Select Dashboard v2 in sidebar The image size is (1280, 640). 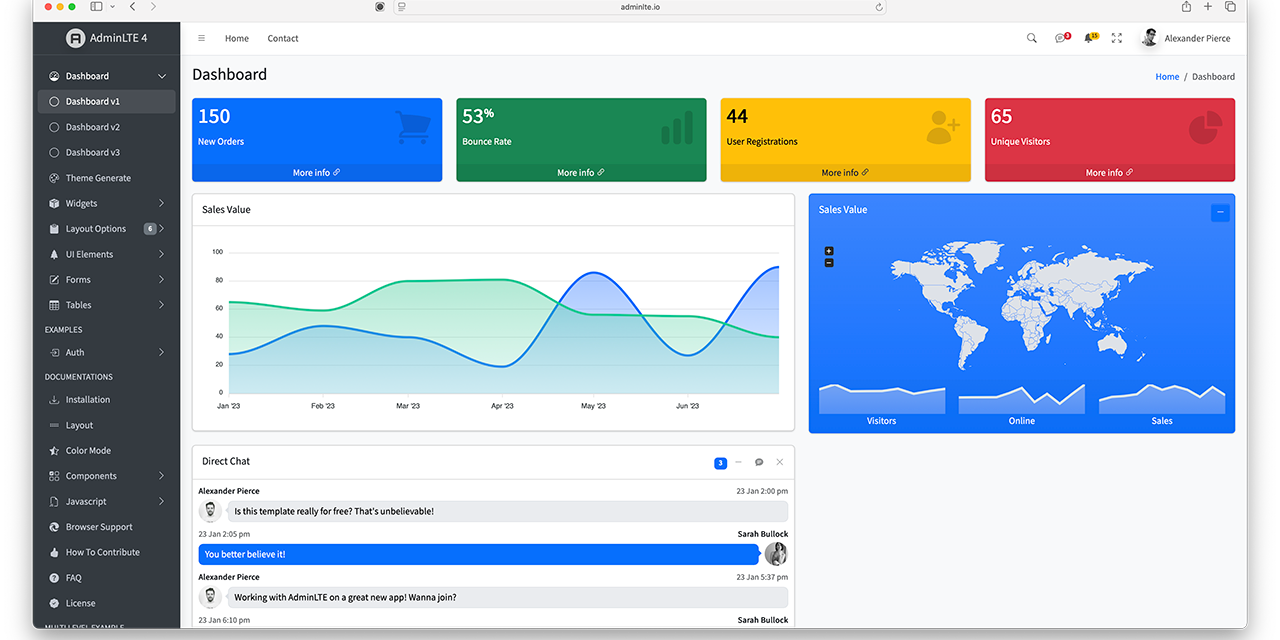click(93, 127)
